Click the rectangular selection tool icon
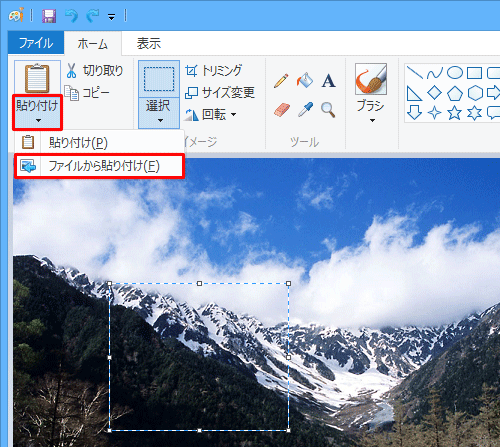The image size is (500, 447). pos(159,79)
